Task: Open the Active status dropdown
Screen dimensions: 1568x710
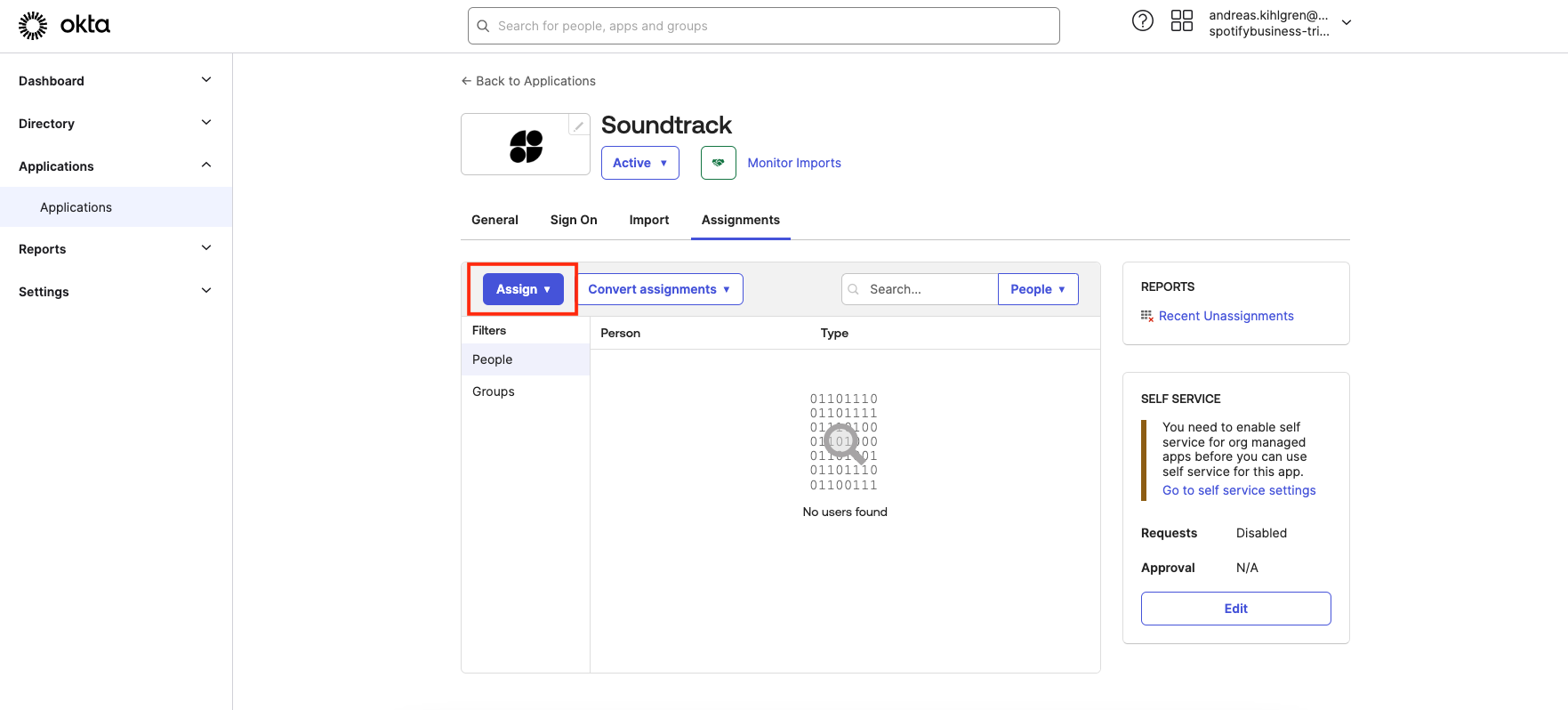Action: [x=639, y=163]
